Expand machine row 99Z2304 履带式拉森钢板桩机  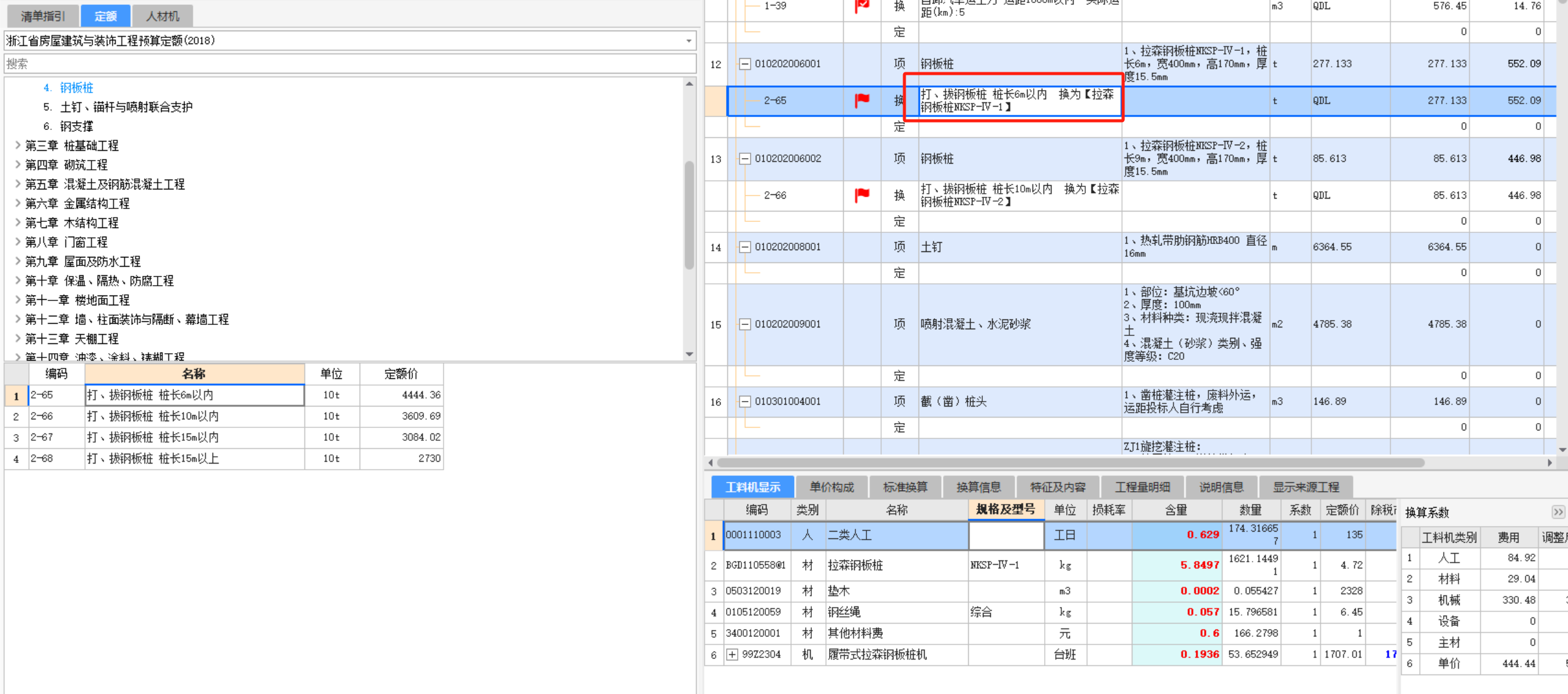pos(732,655)
